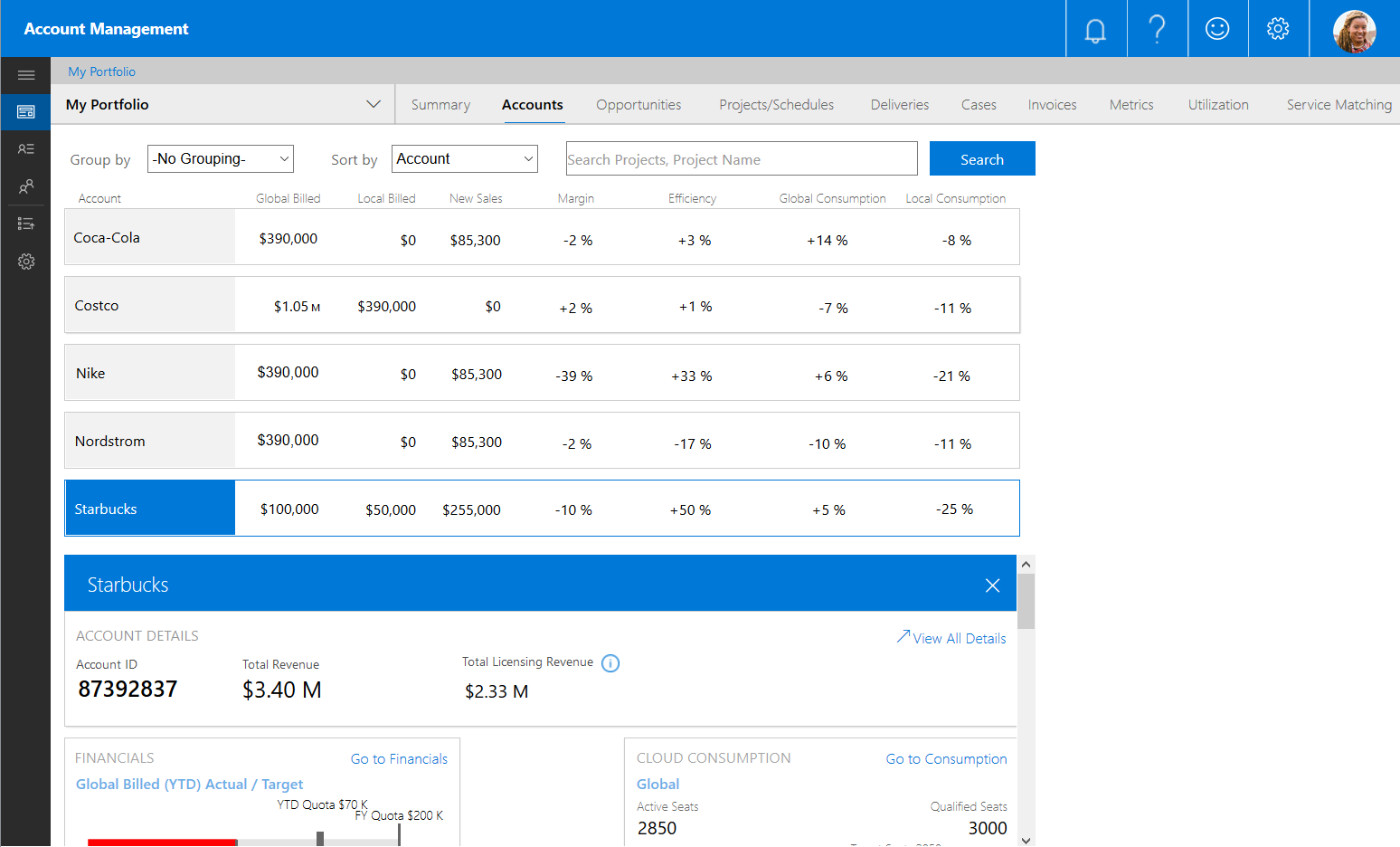Select the Nike account row
1400x847 pixels.
pos(542,373)
